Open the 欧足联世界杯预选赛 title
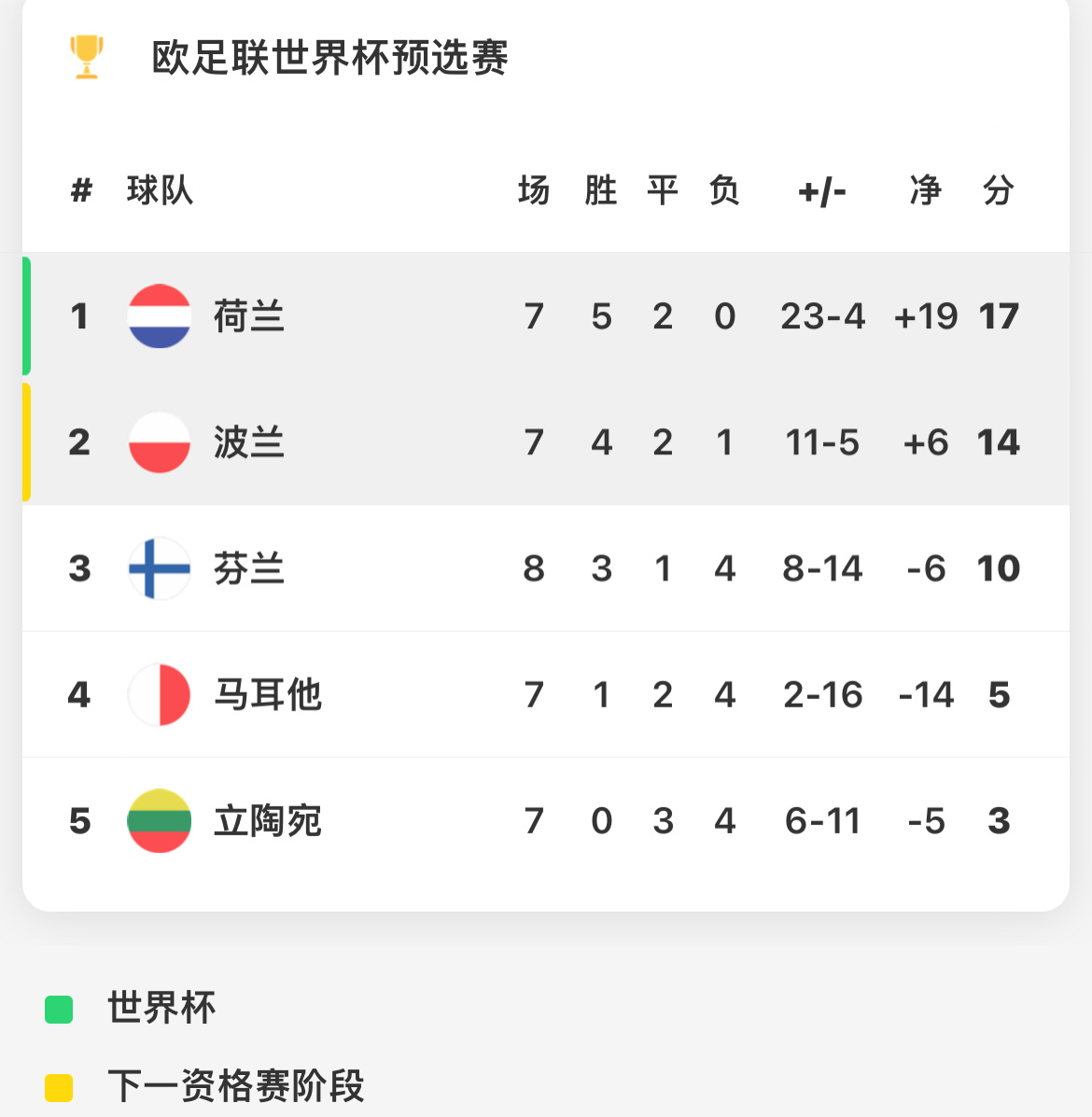This screenshot has width=1092, height=1117. pos(329,58)
